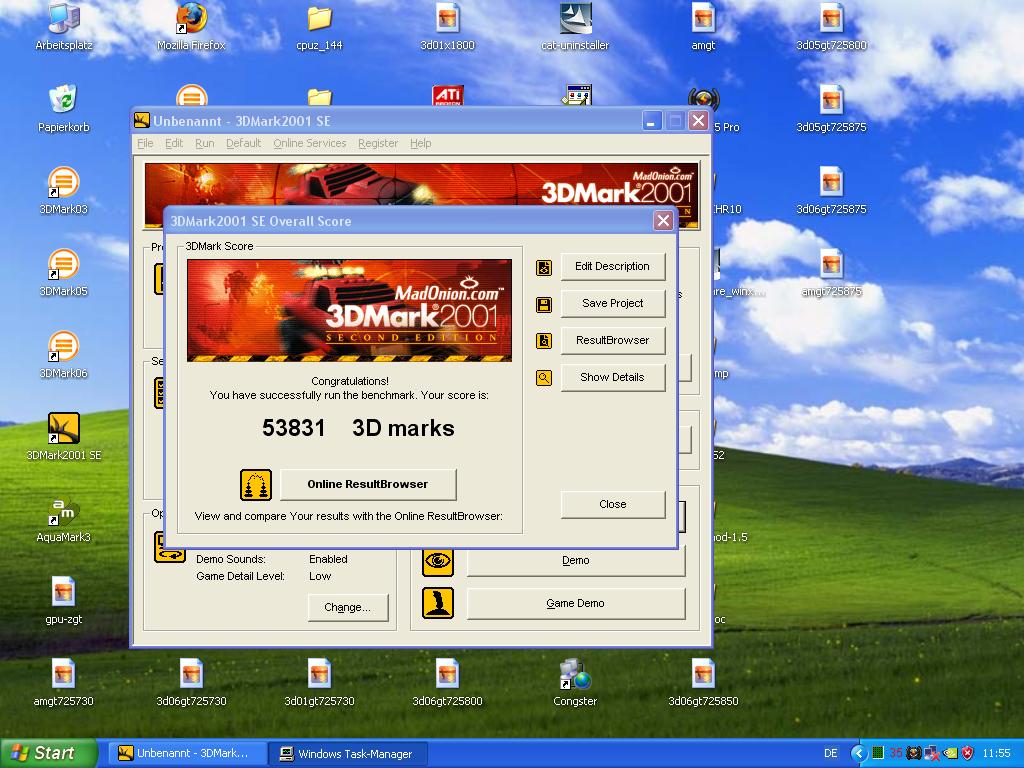Select the Congster desktop shortcut
The width and height of the screenshot is (1024, 768).
pos(575,683)
